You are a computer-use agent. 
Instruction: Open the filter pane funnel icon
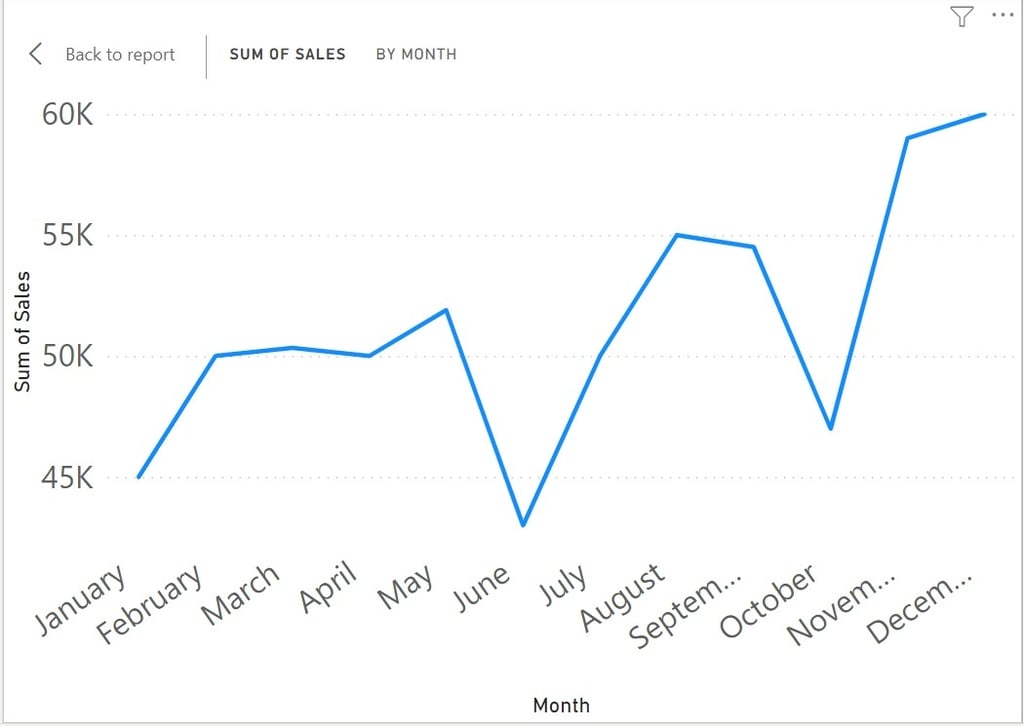(960, 16)
